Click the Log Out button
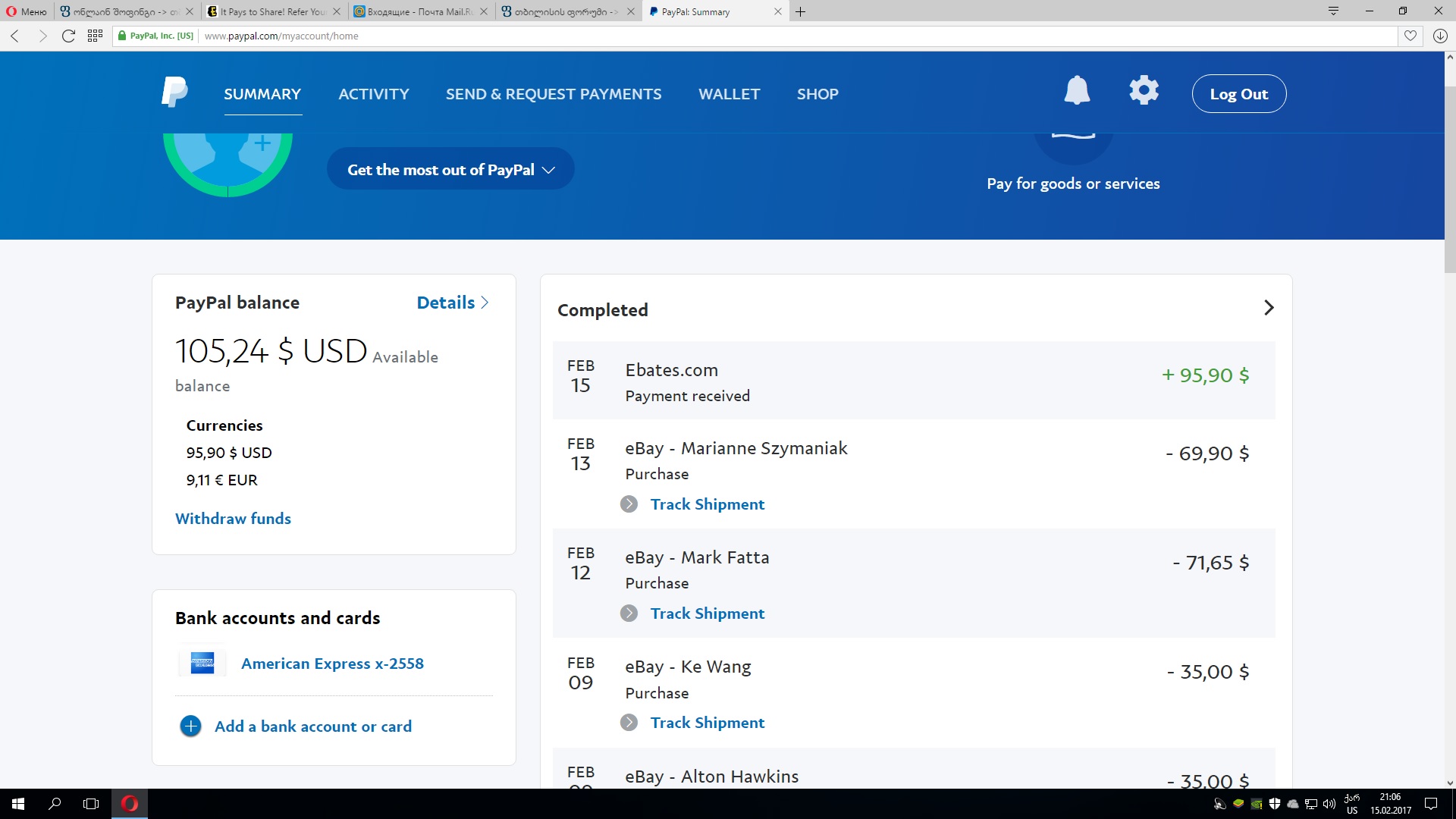Viewport: 1456px width, 819px height. click(1238, 94)
